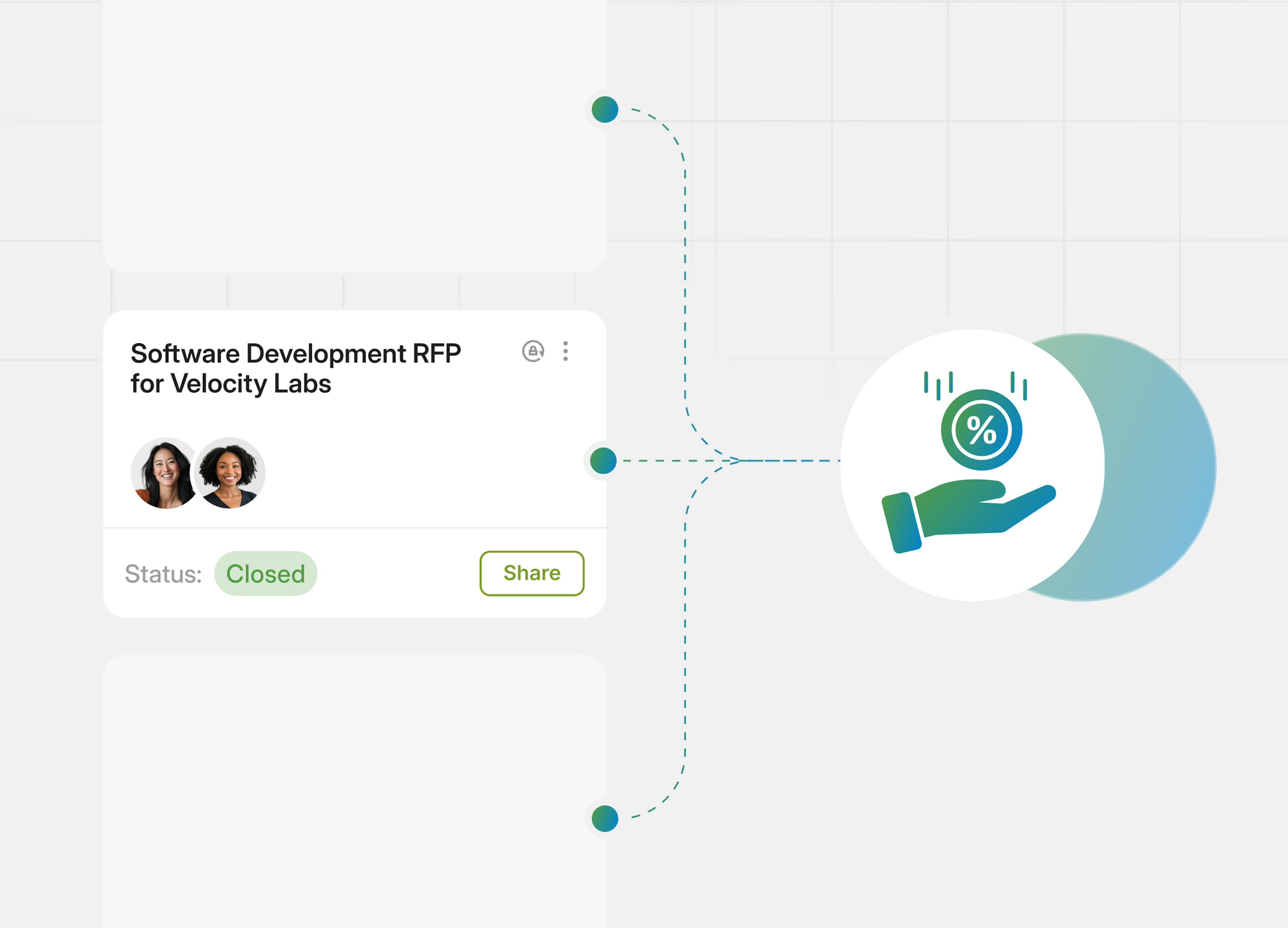Click the Status: label text

pos(163,574)
